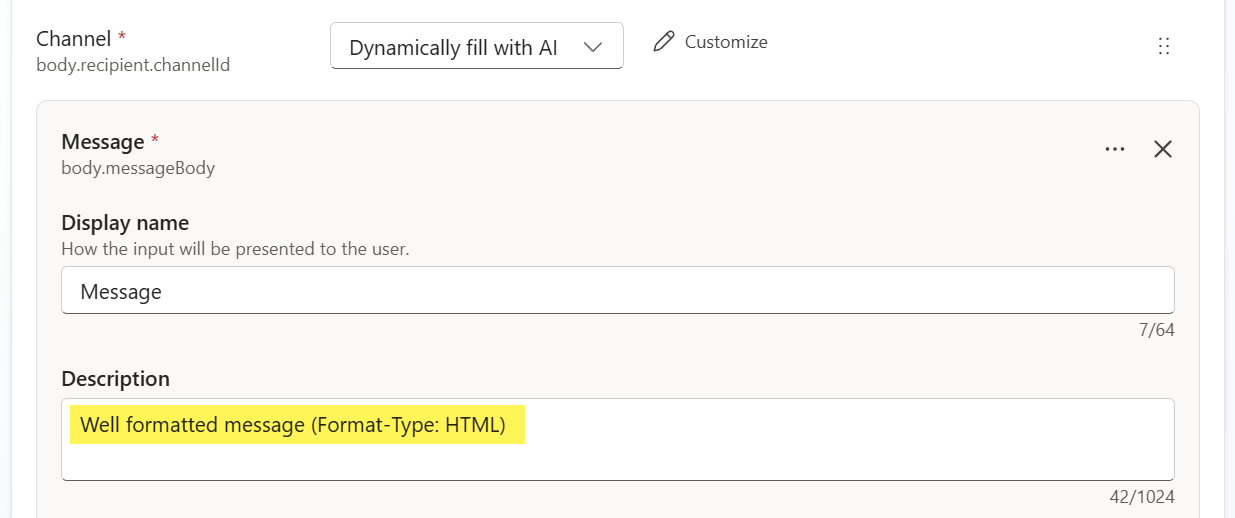This screenshot has height=518, width=1235.
Task: Close the Message customization card
Action: click(1162, 149)
